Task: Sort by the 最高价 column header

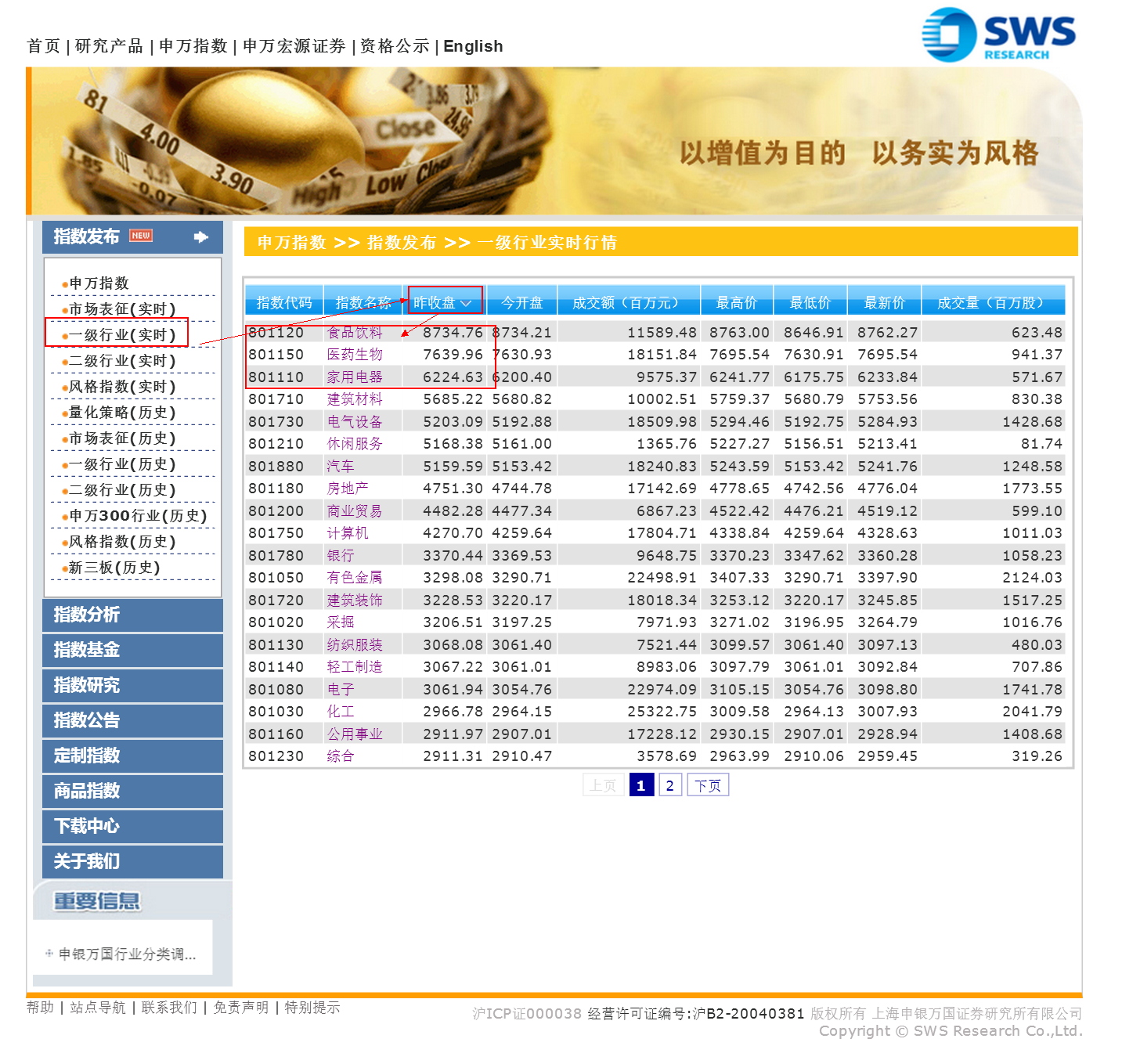Action: [737, 302]
